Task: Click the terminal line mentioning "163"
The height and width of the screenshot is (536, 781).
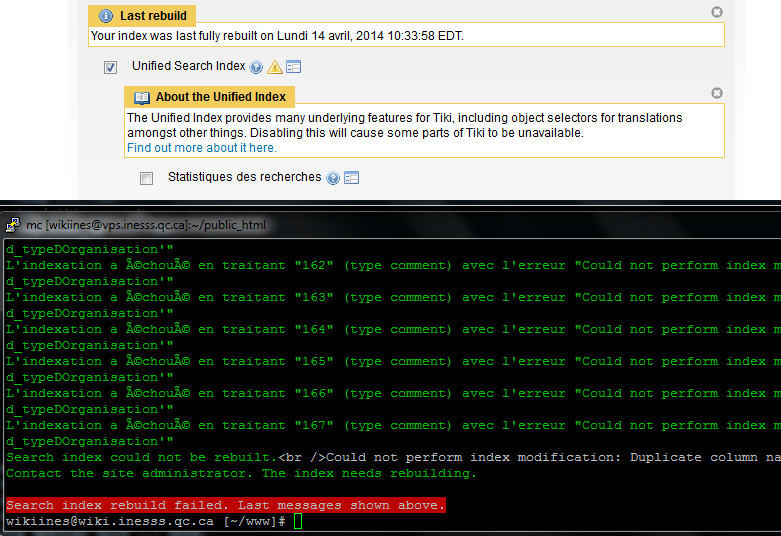Action: point(393,297)
